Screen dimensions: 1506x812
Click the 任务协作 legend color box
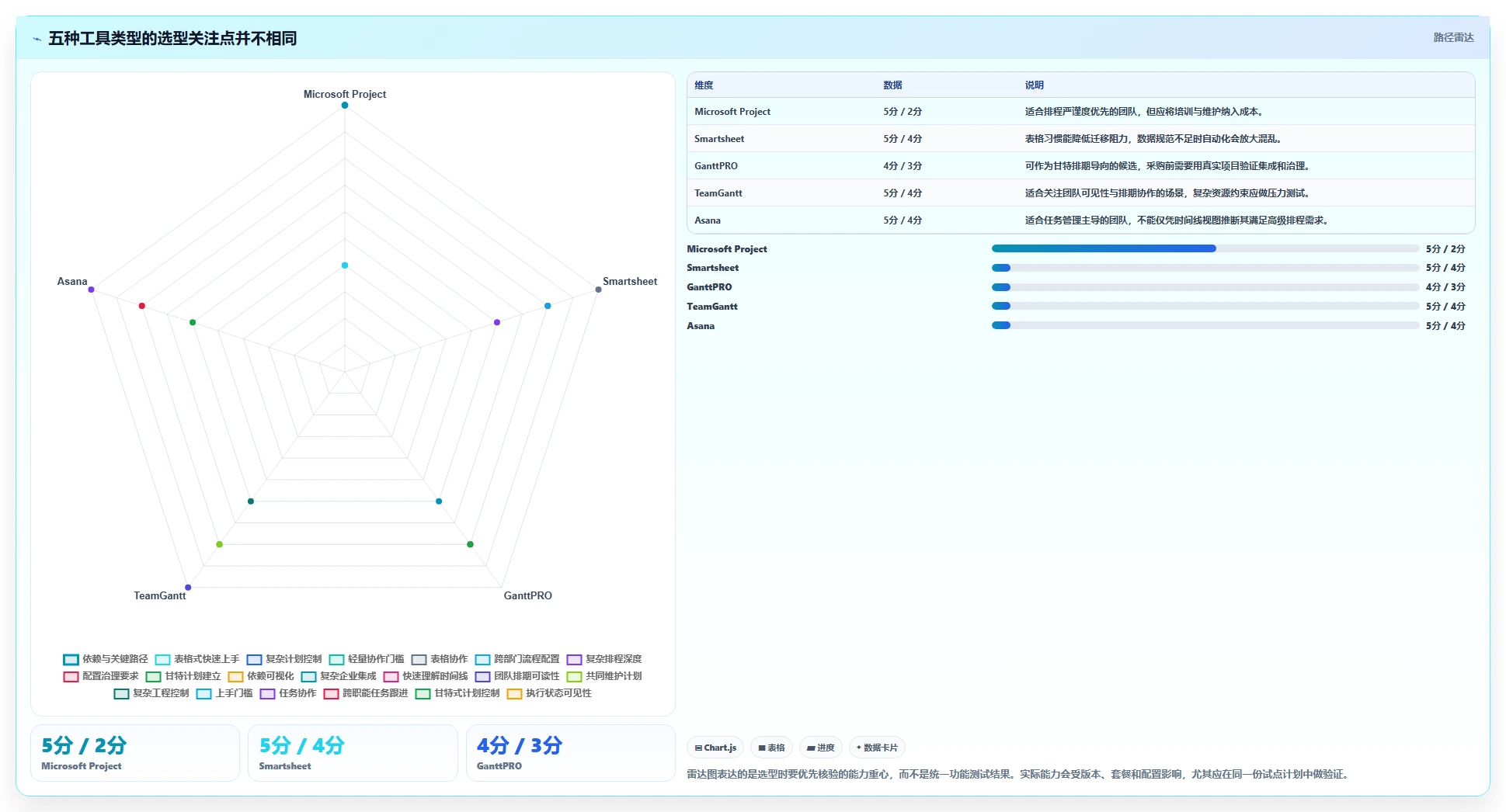(x=267, y=693)
